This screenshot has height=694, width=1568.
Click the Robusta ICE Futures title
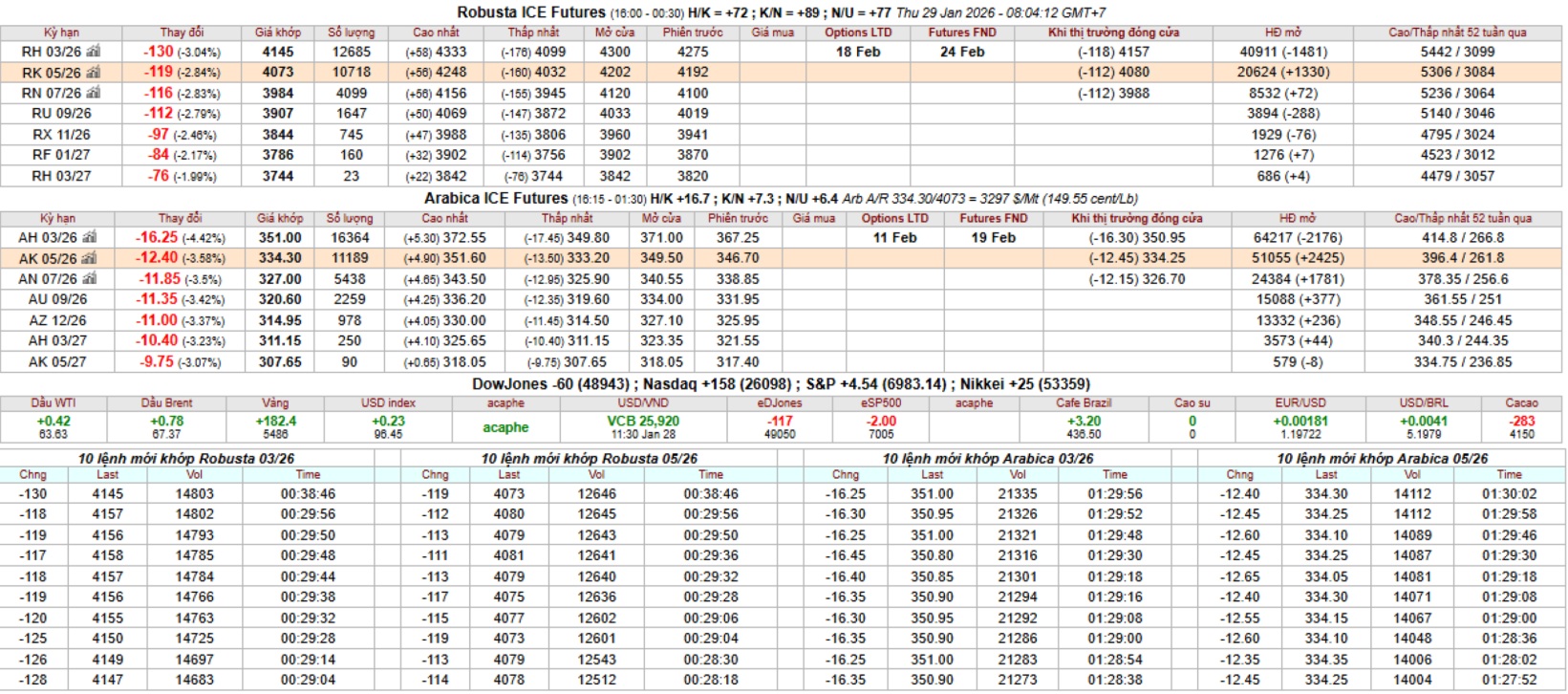click(x=530, y=12)
